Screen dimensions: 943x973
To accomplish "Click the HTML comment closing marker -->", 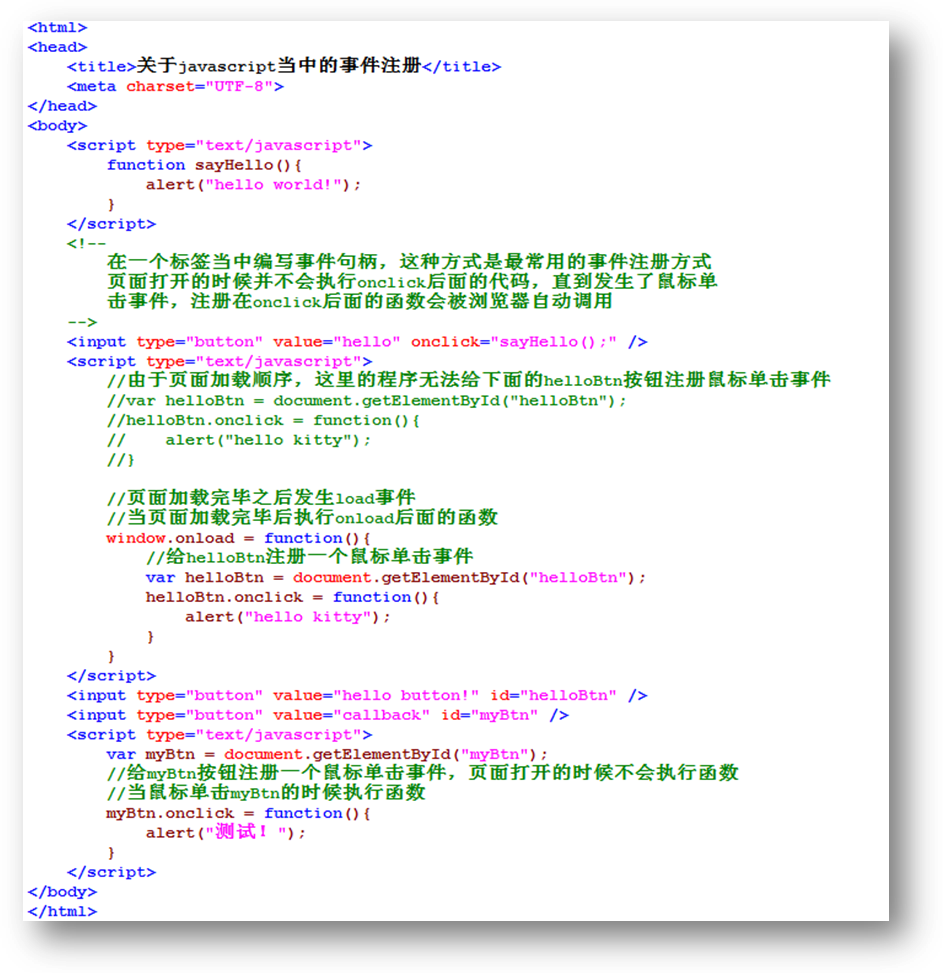I will (82, 322).
